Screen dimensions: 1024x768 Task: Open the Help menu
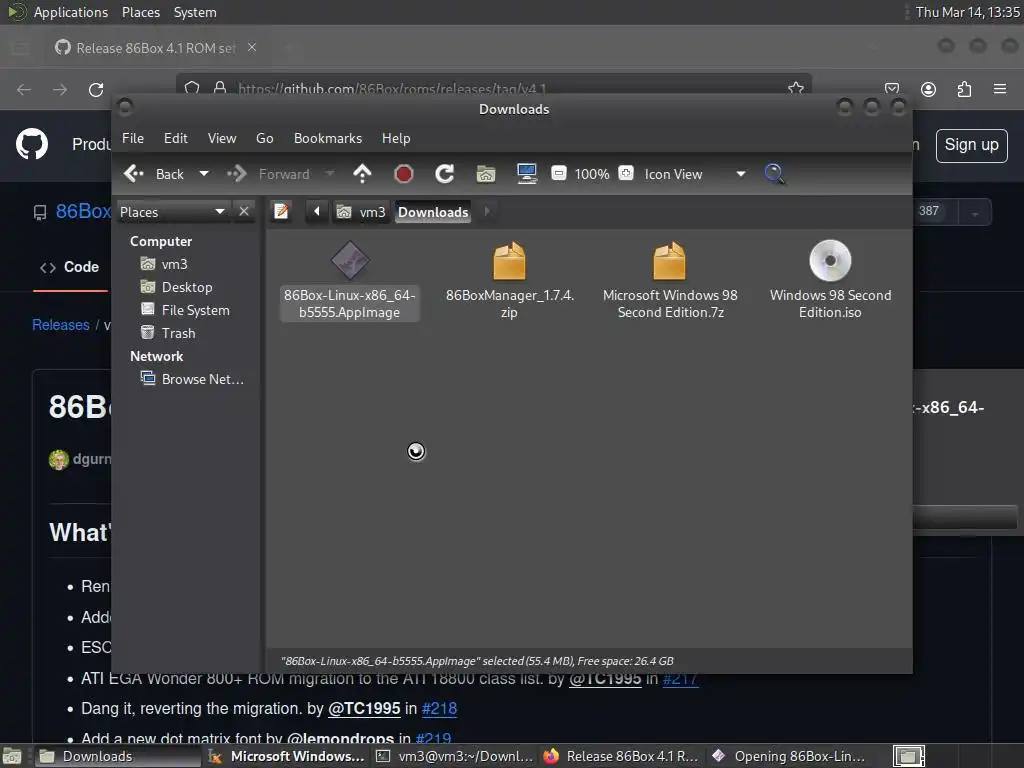[x=396, y=138]
